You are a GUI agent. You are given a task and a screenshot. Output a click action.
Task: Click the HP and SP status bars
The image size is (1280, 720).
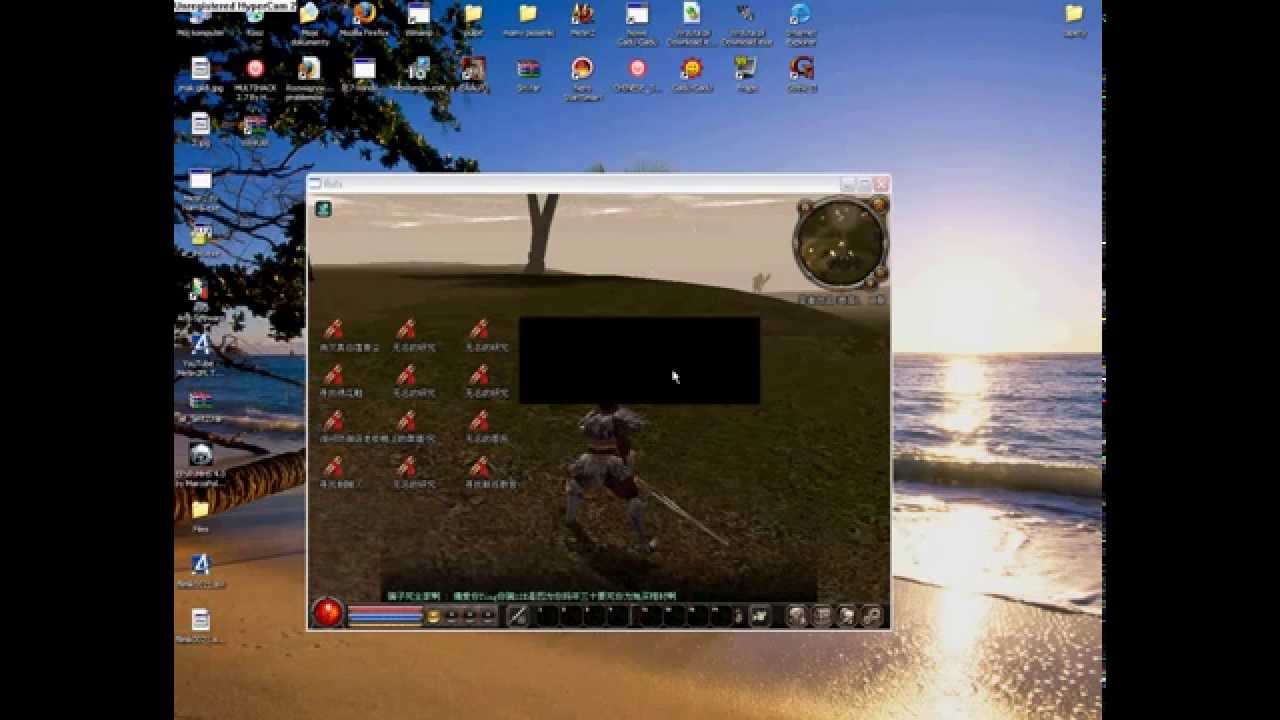pyautogui.click(x=385, y=615)
